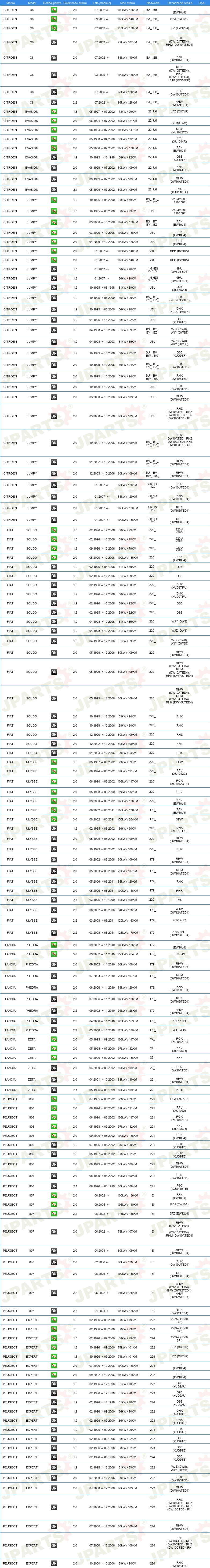The image size is (210, 1568).
Task: Click the Pojemność silnika column header
Action: 75,2
